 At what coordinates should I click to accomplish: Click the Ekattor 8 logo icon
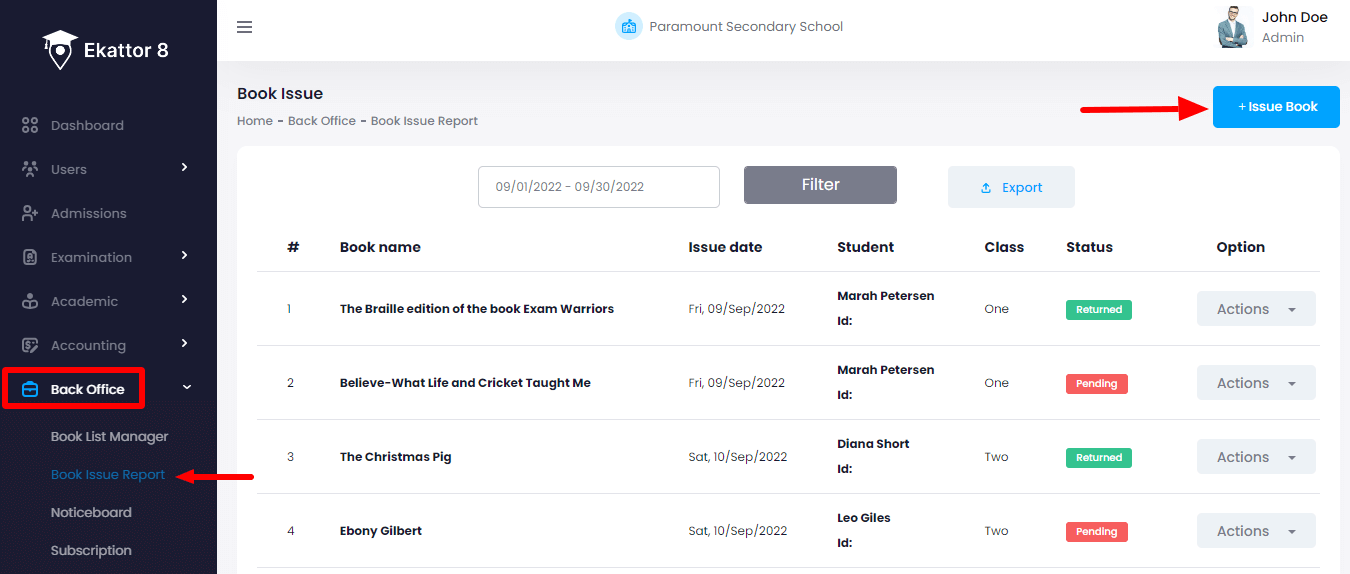click(60, 50)
